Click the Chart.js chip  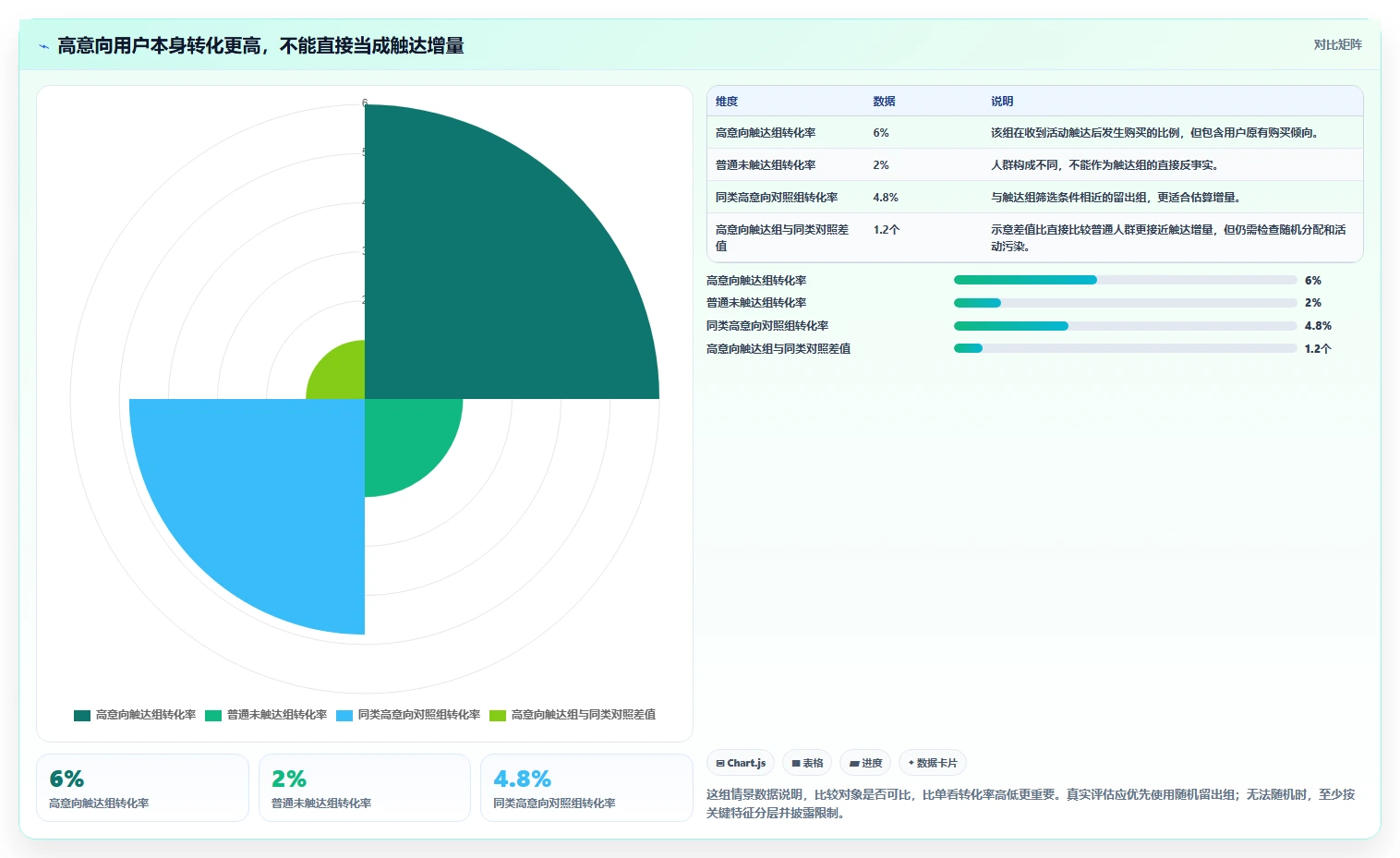tap(741, 763)
